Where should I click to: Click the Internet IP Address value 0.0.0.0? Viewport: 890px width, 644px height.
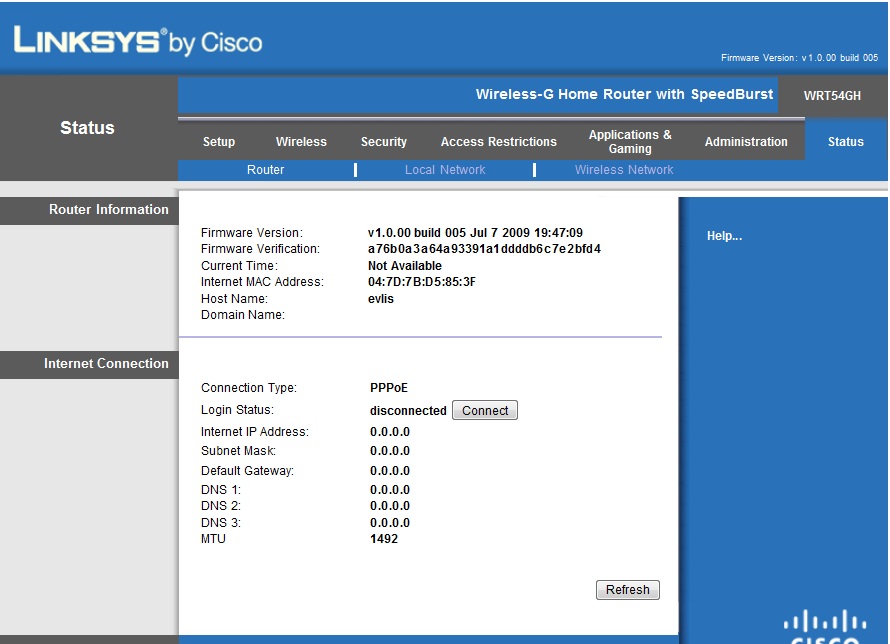pyautogui.click(x=390, y=432)
